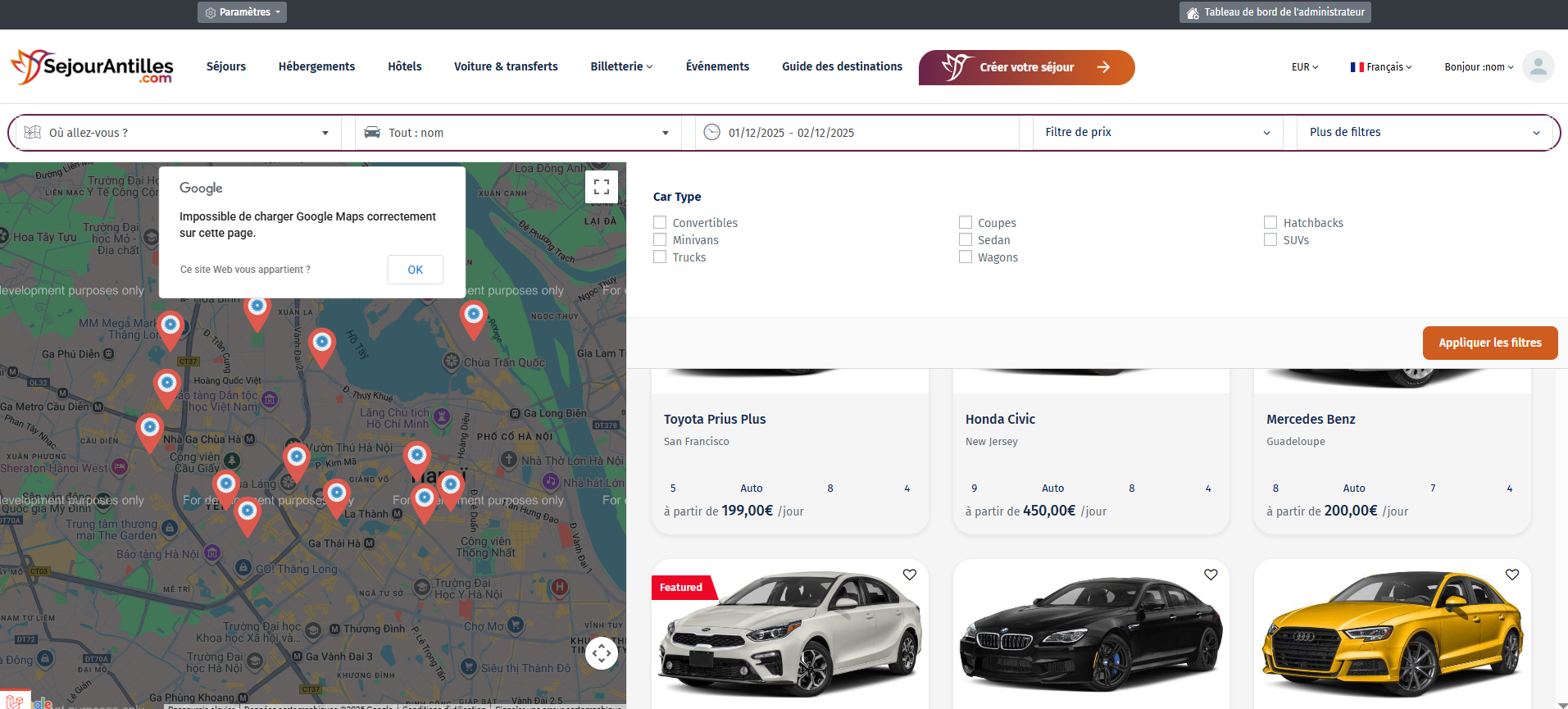The width and height of the screenshot is (1568, 709).
Task: Check the Sedan car type
Action: click(x=966, y=239)
